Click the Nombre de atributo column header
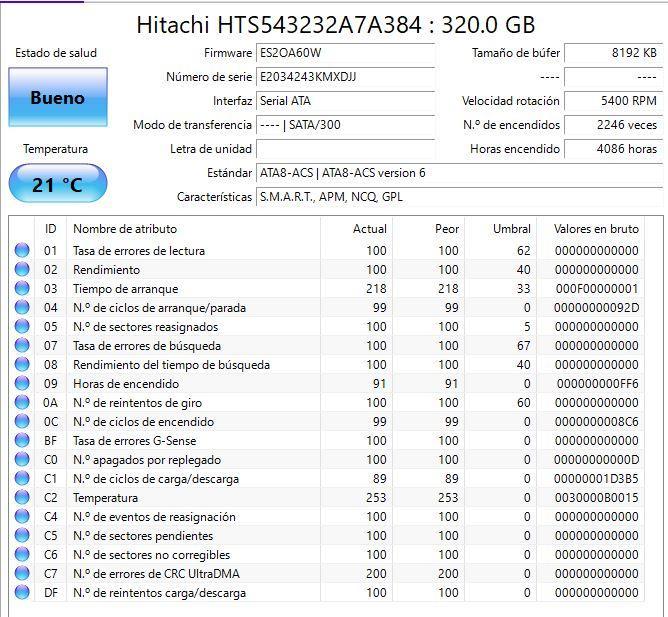668x617 pixels. pyautogui.click(x=194, y=229)
